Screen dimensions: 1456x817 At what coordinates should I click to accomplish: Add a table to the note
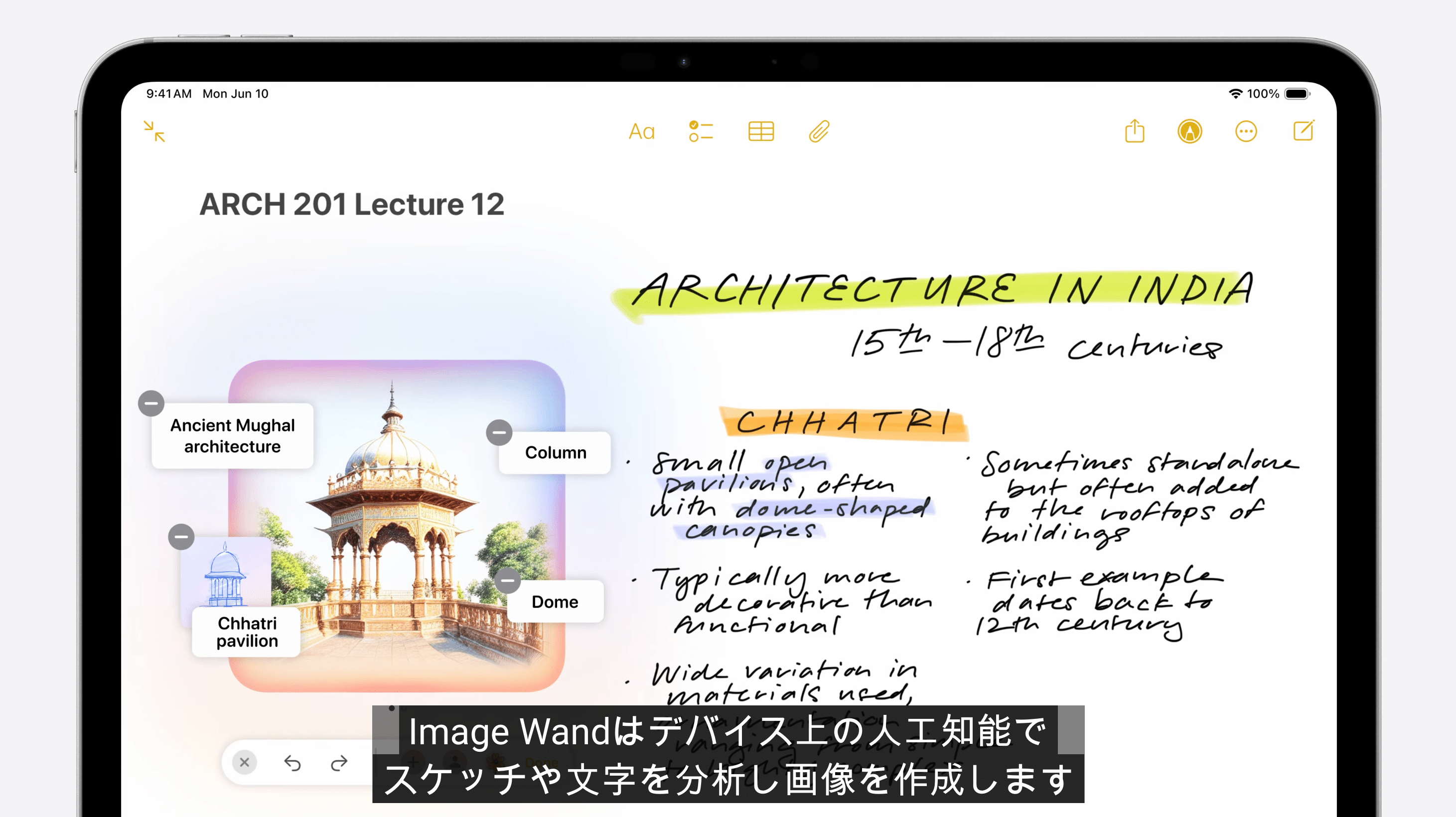761,132
